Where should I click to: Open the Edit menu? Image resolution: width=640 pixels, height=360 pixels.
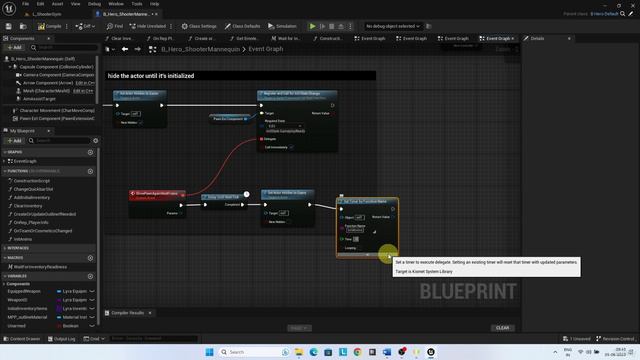pyautogui.click(x=40, y=4)
